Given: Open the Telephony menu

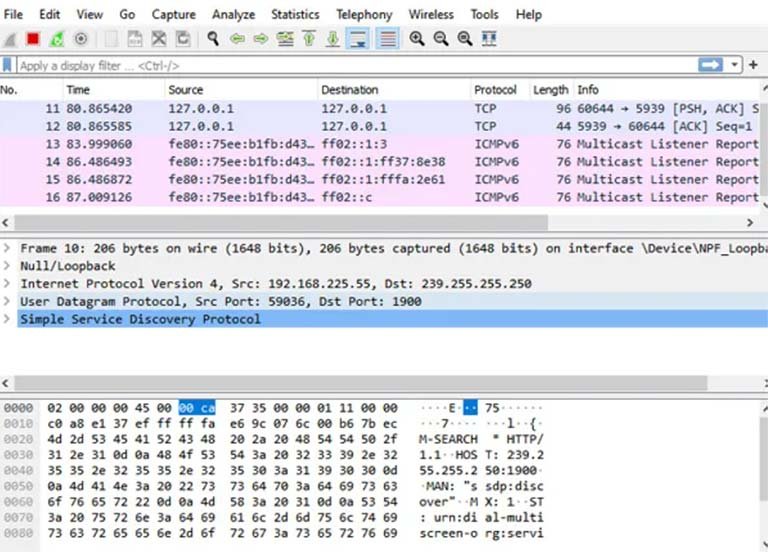Looking at the screenshot, I should coord(364,15).
